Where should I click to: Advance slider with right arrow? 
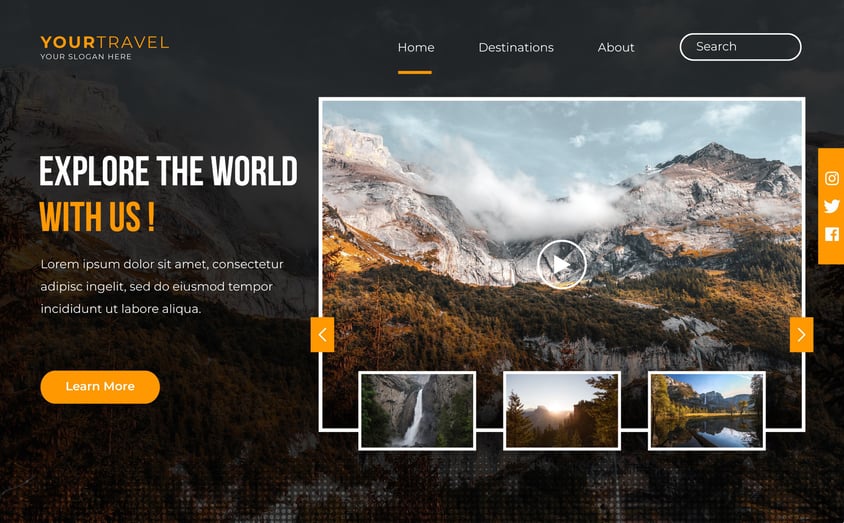(x=801, y=335)
